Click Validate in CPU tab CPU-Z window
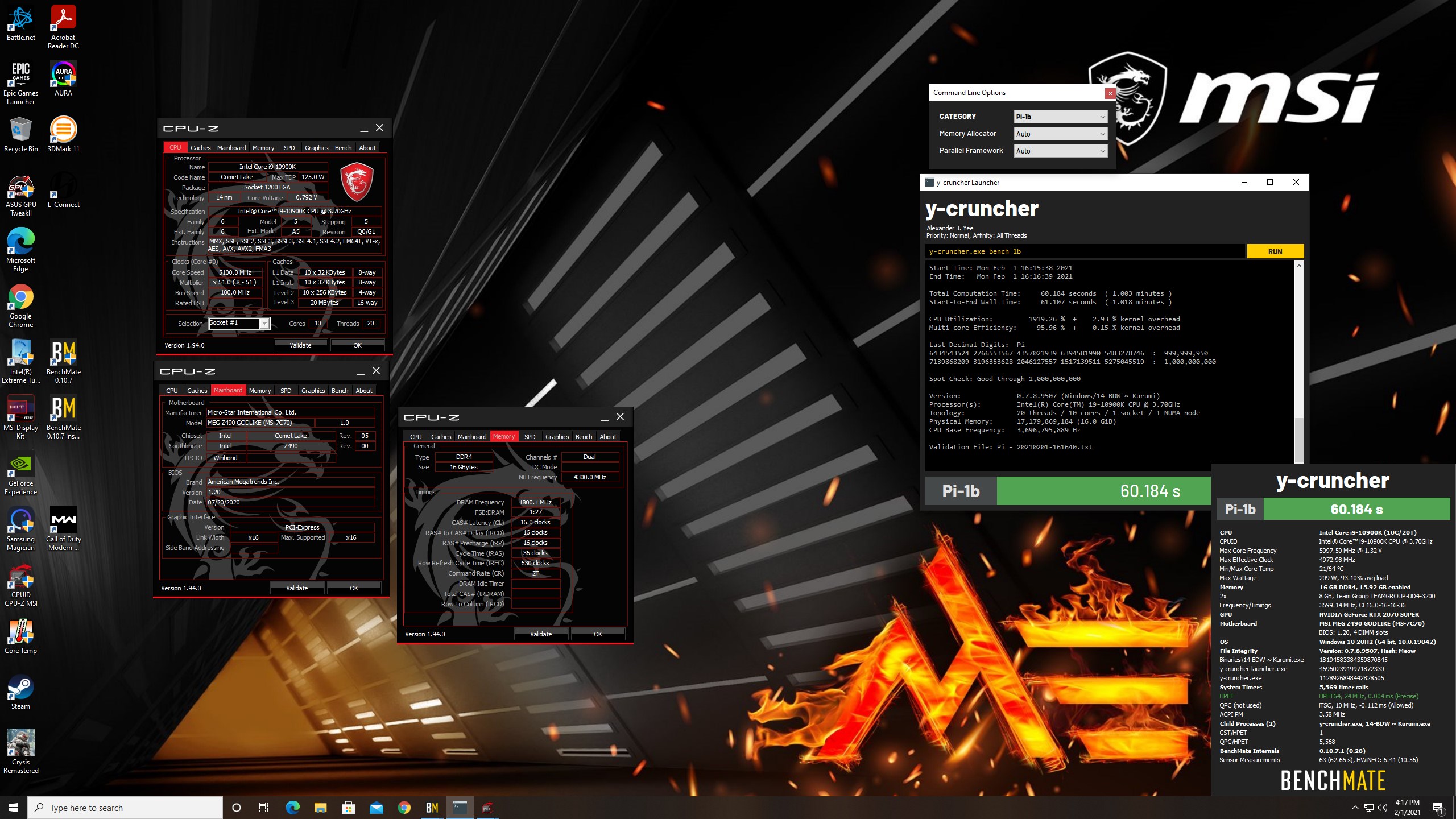 (x=300, y=345)
